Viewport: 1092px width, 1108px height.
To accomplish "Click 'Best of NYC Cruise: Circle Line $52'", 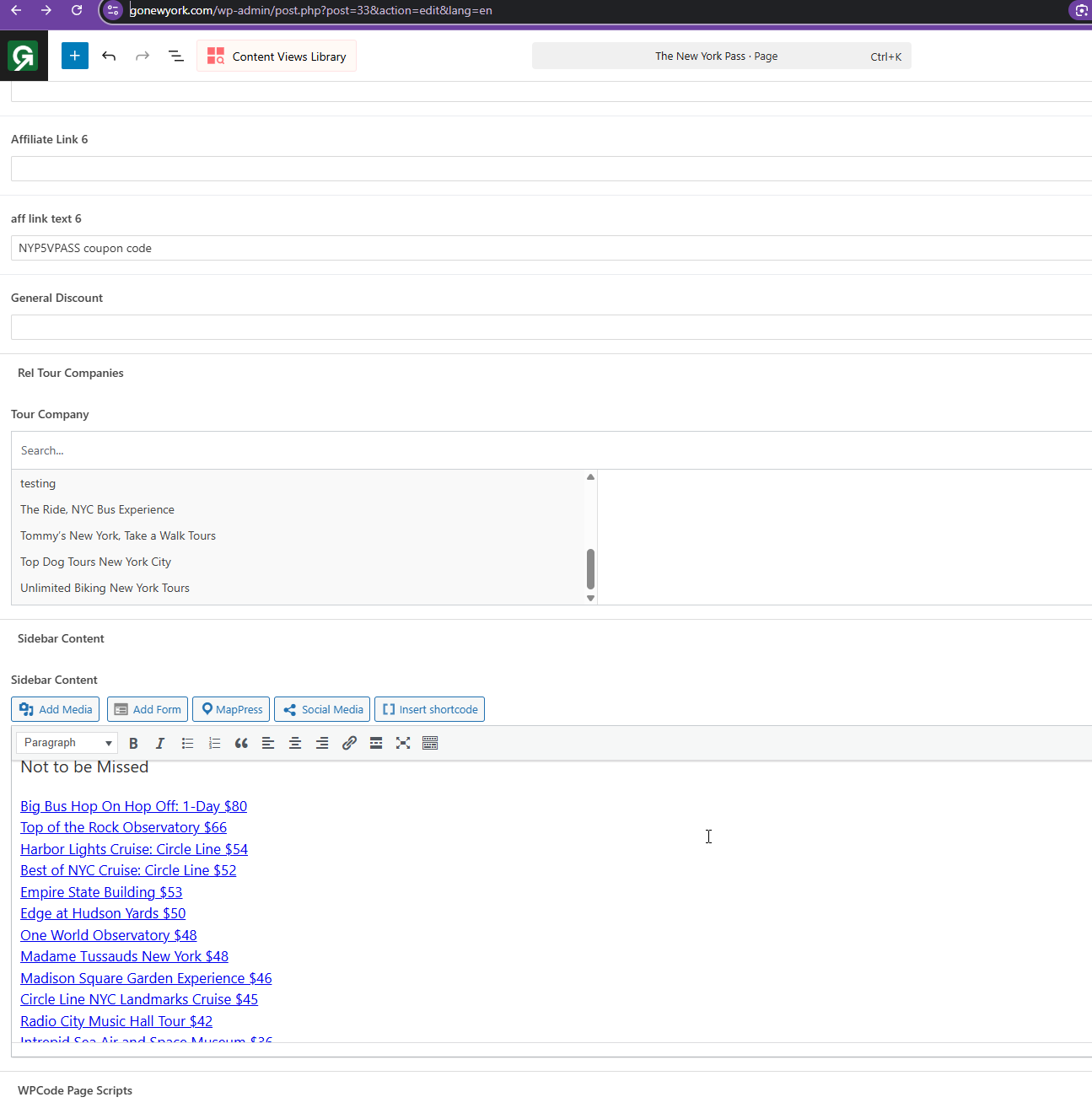I will click(128, 870).
